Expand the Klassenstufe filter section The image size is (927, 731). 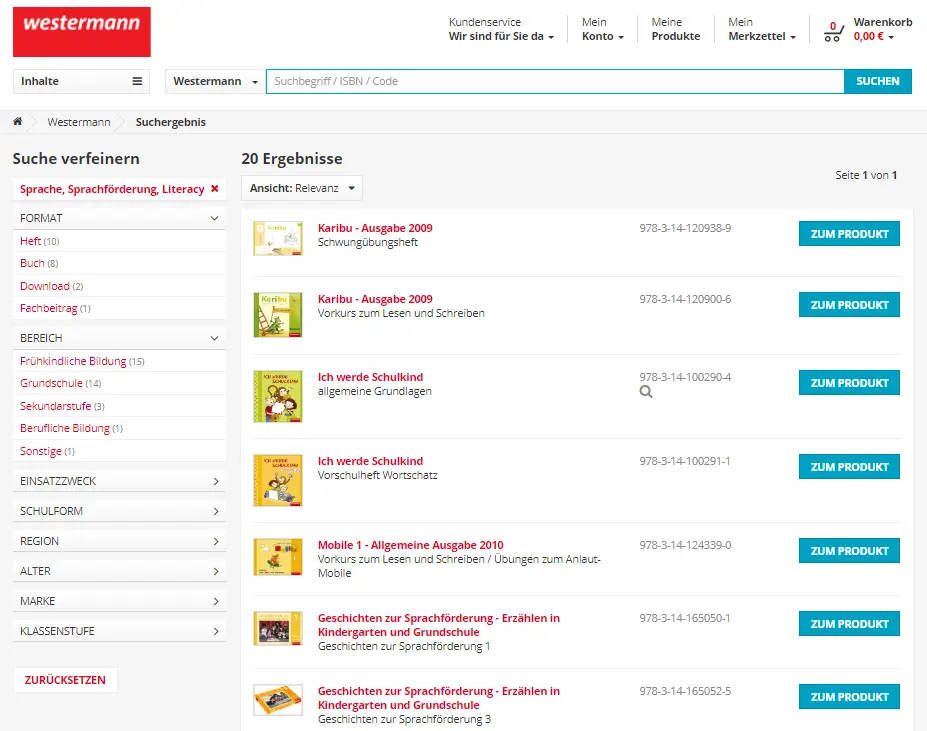119,631
